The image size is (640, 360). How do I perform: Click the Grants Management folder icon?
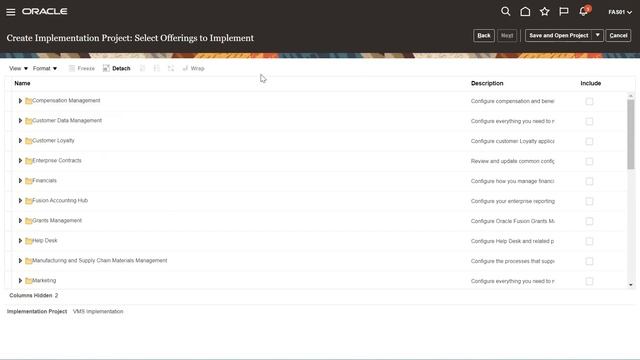[x=28, y=221]
